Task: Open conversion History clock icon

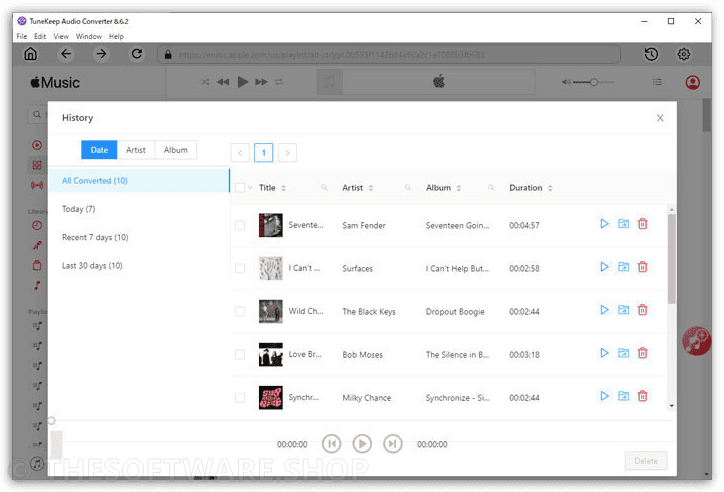Action: coord(651,54)
